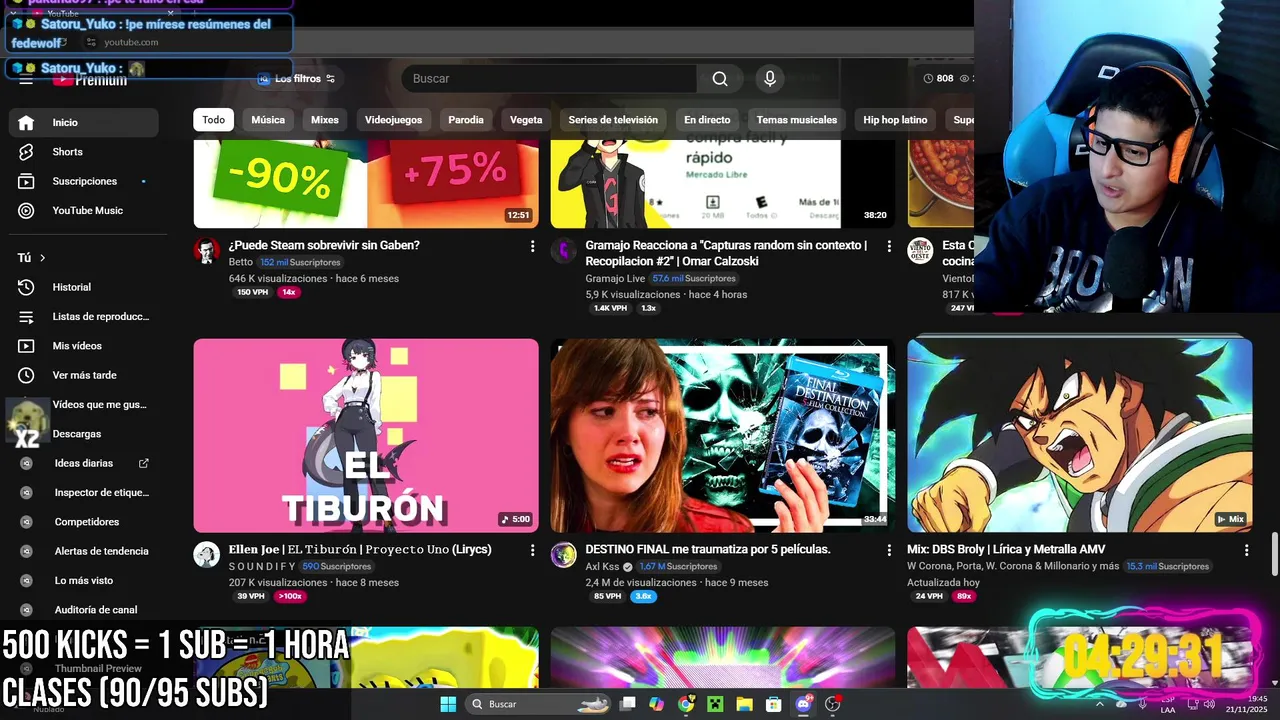Select the Mixes filter chip
This screenshot has width=1280, height=720.
(325, 120)
